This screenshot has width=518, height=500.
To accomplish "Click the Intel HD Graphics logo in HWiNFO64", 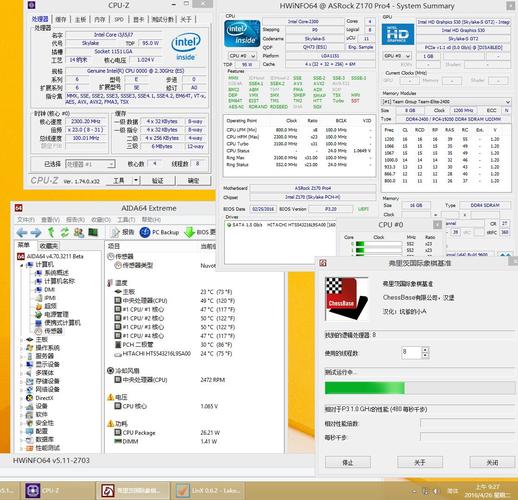I will coord(398,34).
